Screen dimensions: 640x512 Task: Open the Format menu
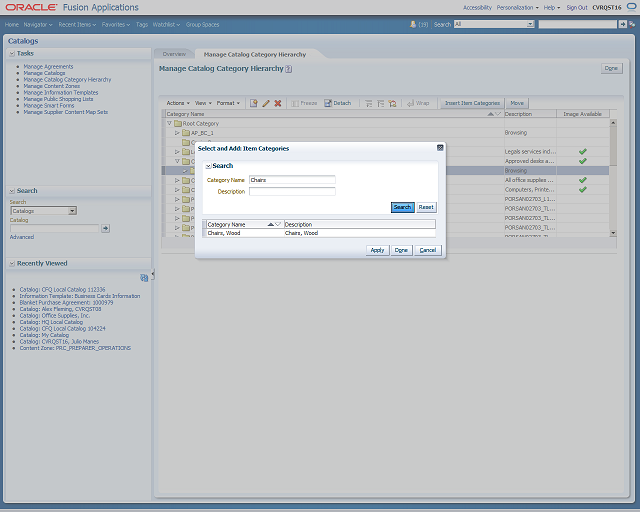(228, 103)
